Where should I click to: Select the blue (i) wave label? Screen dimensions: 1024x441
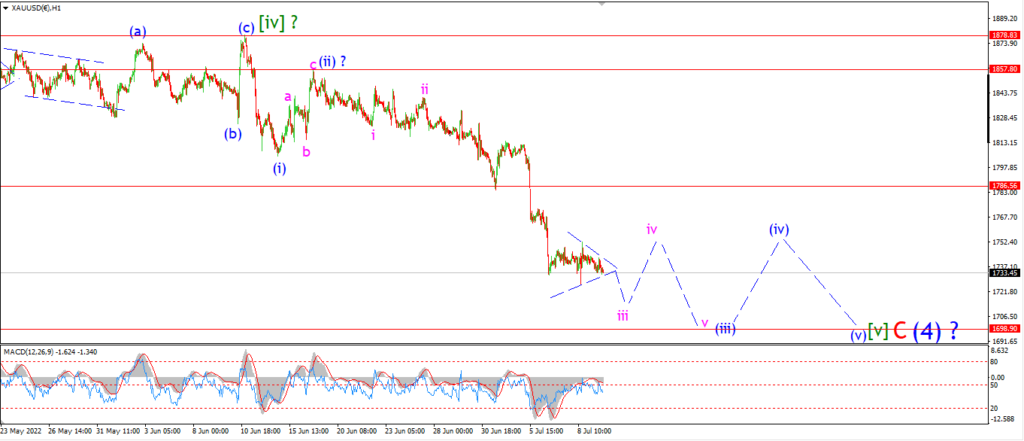point(280,168)
